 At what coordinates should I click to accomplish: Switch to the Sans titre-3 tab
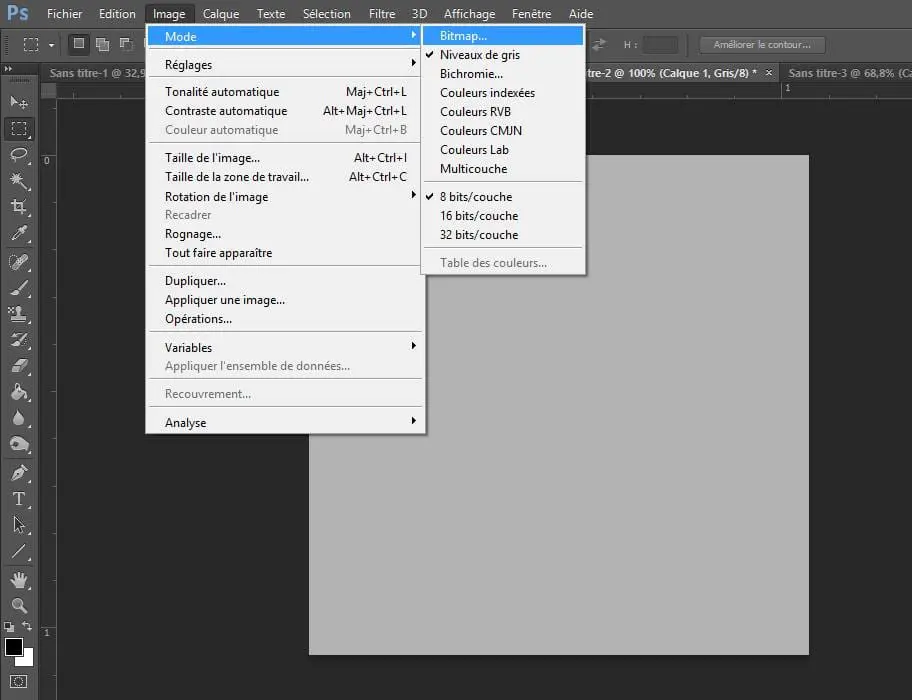point(849,73)
